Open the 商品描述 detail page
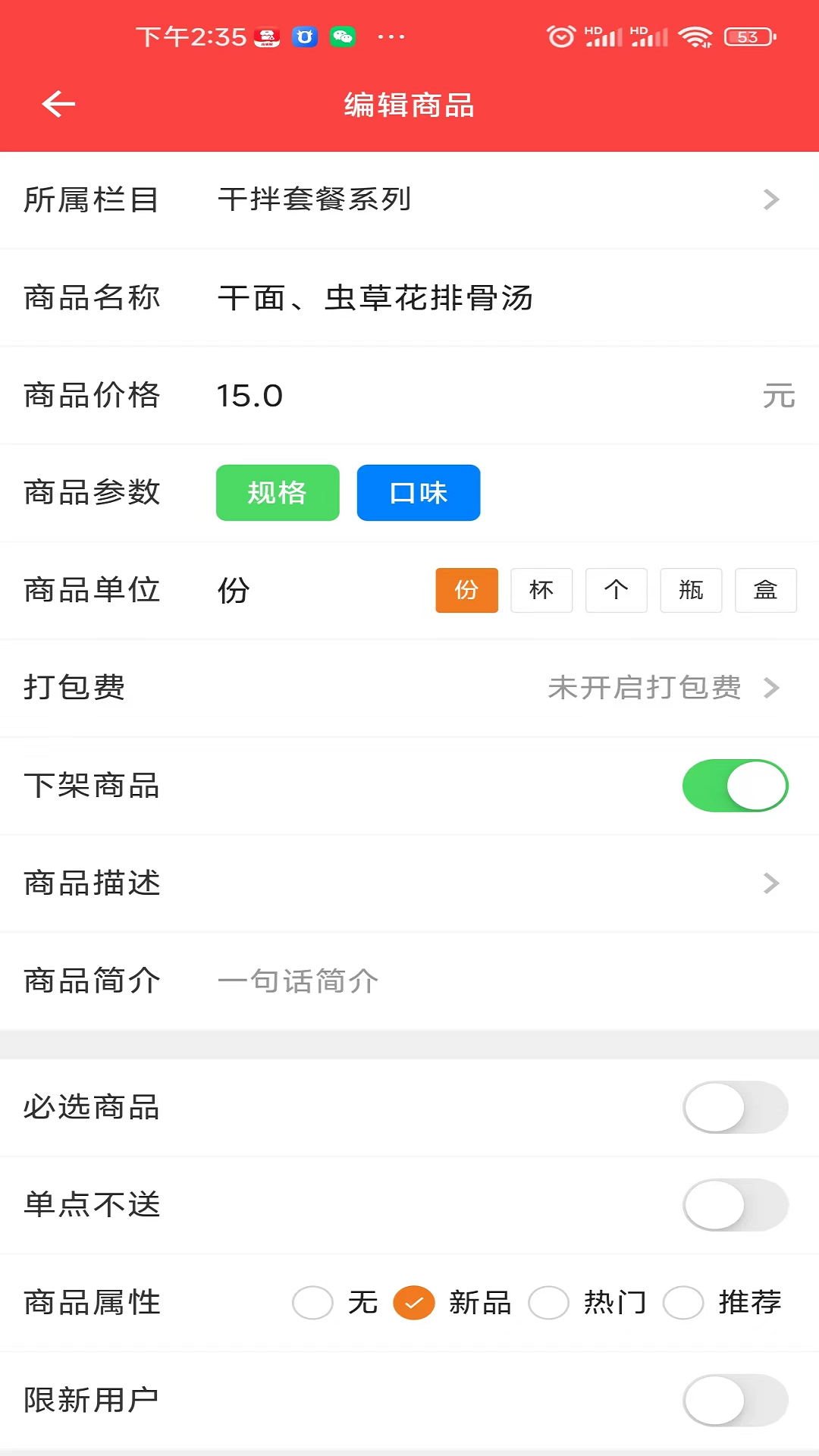 click(770, 883)
